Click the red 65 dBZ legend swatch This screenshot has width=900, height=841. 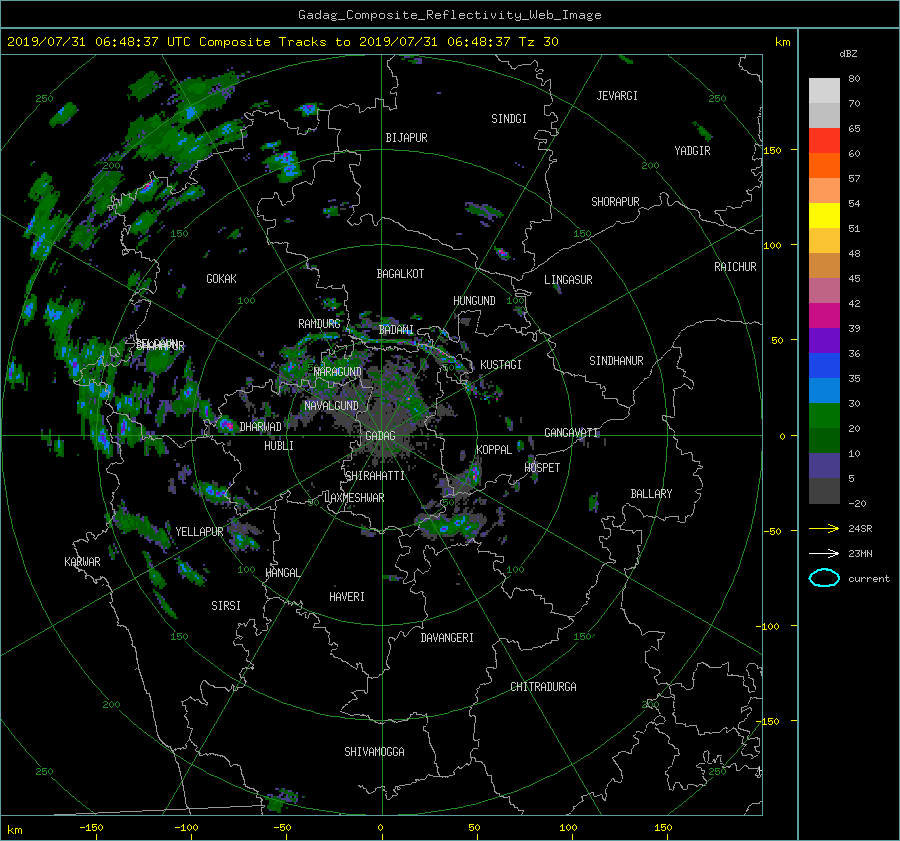[824, 140]
